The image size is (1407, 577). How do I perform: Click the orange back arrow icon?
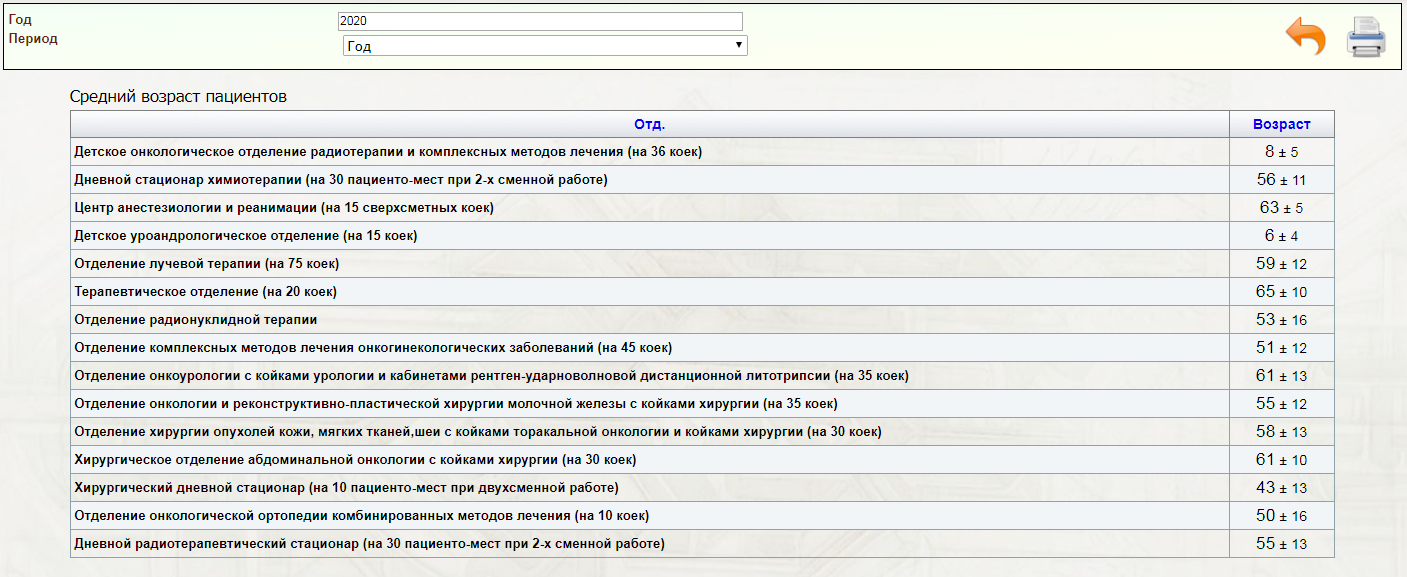click(1306, 37)
